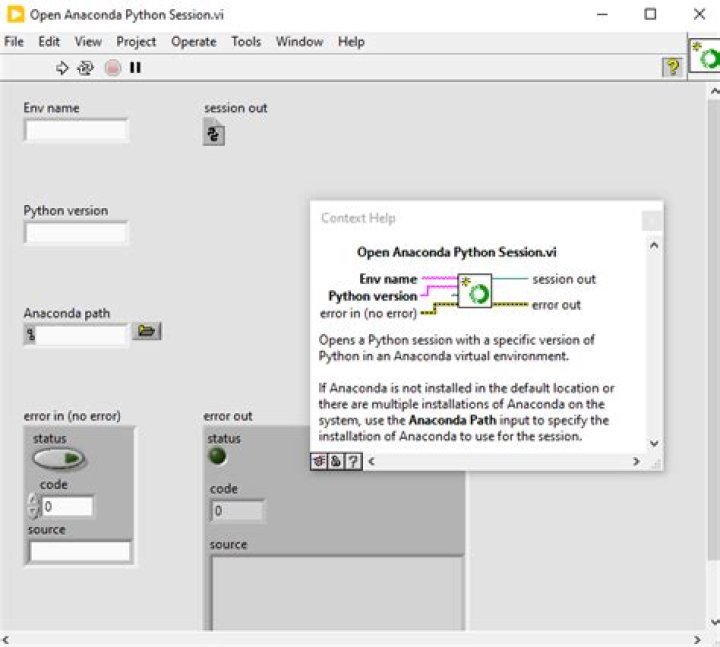Viewport: 720px width, 647px height.
Task: Click the error out status LED indicator
Action: point(217,456)
